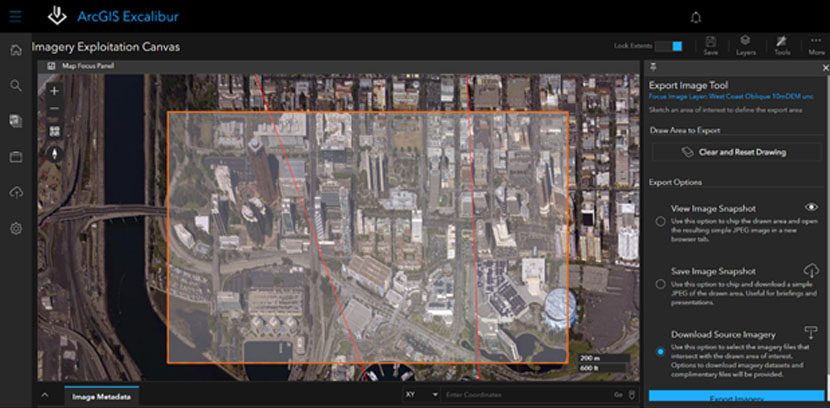Click the ArcGIS Excalibur logo icon
This screenshot has width=830, height=408.
tap(57, 16)
